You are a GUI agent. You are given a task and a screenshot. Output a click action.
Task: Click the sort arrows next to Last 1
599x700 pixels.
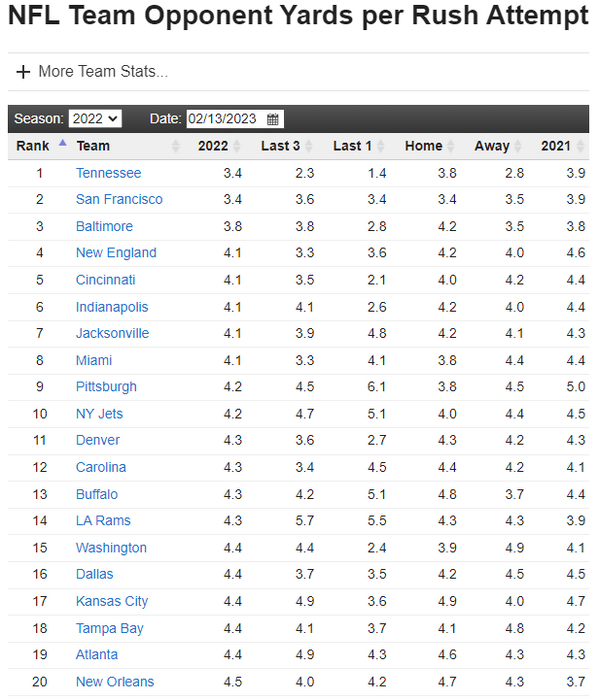click(380, 146)
